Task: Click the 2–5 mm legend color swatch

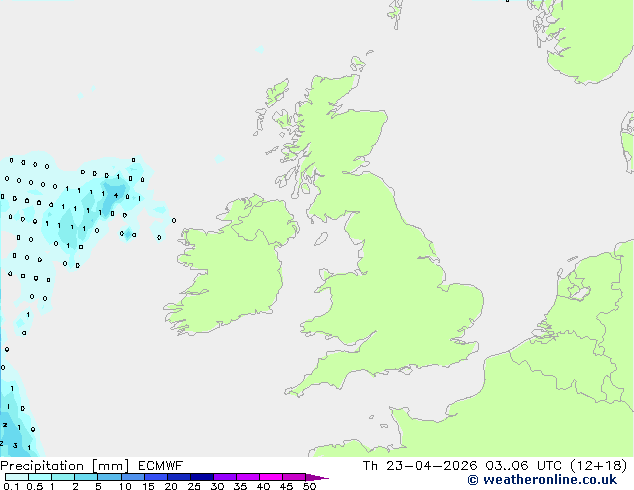Action: 86,477
